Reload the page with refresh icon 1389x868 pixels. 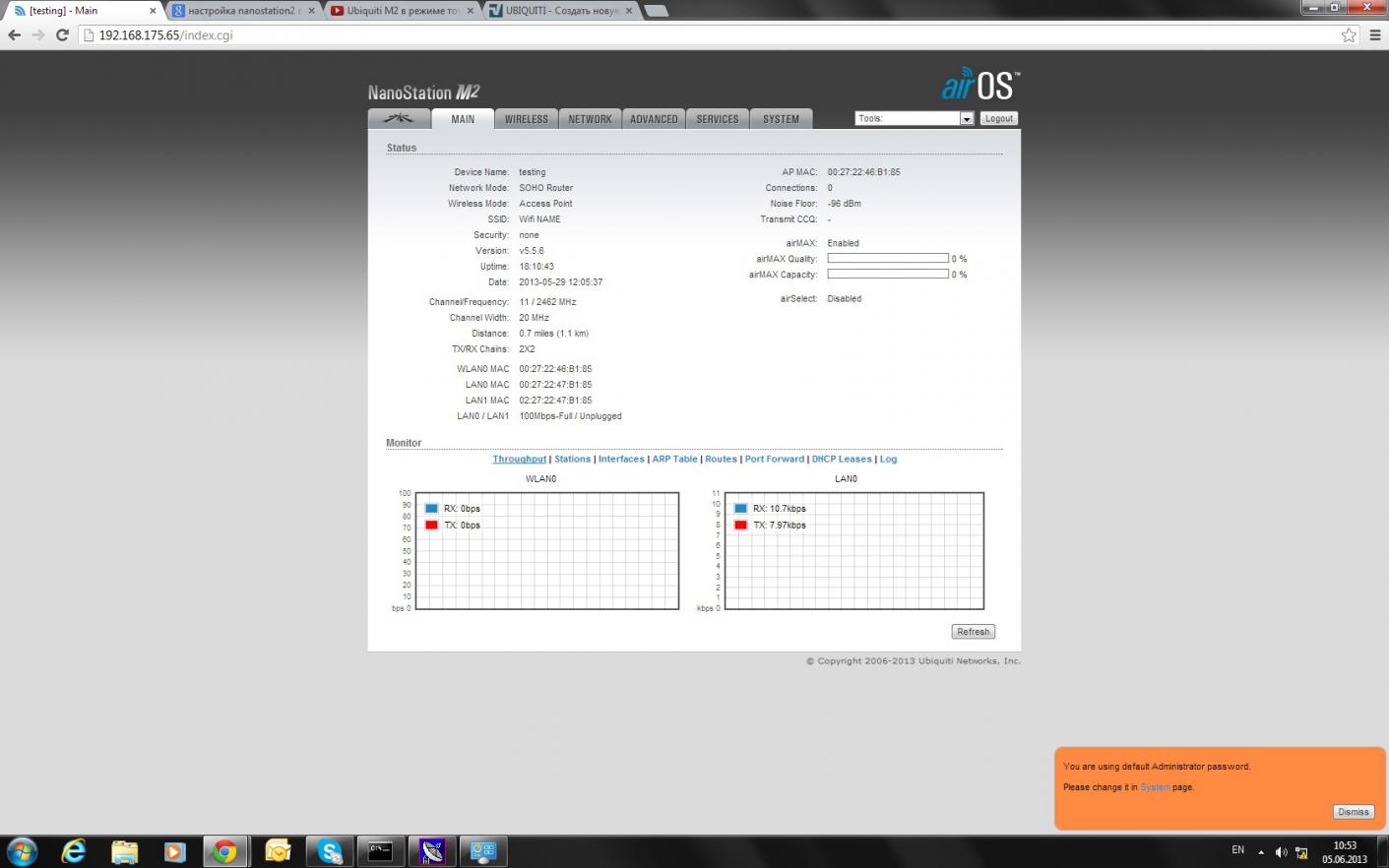pos(62,35)
